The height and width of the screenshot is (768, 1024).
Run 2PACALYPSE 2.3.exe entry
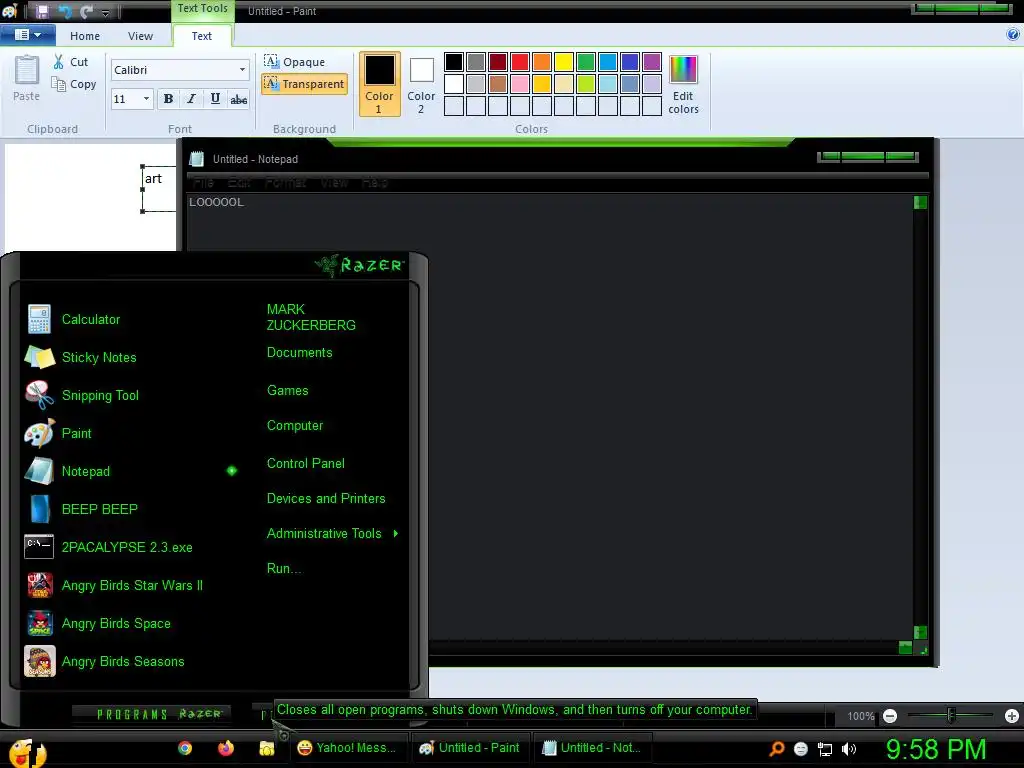(x=129, y=547)
